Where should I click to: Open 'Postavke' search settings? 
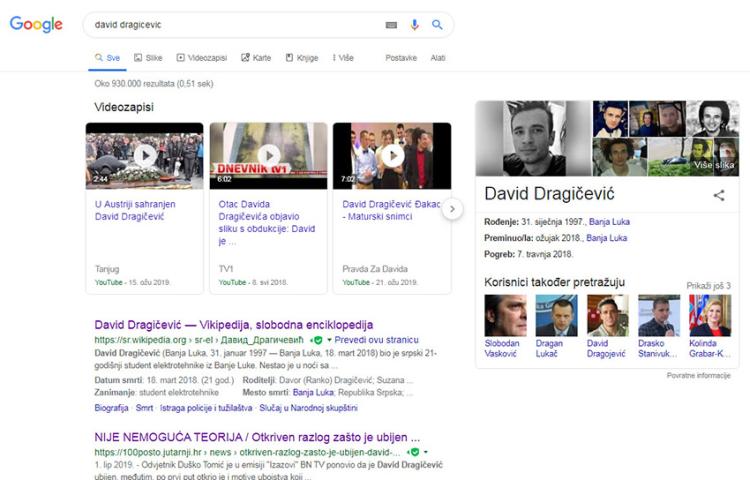pos(401,58)
